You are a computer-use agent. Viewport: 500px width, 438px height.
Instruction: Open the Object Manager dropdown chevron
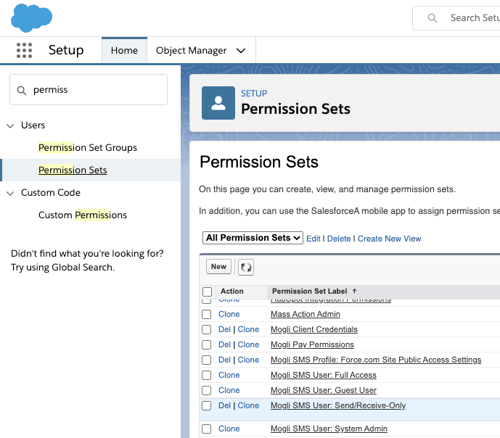point(241,51)
